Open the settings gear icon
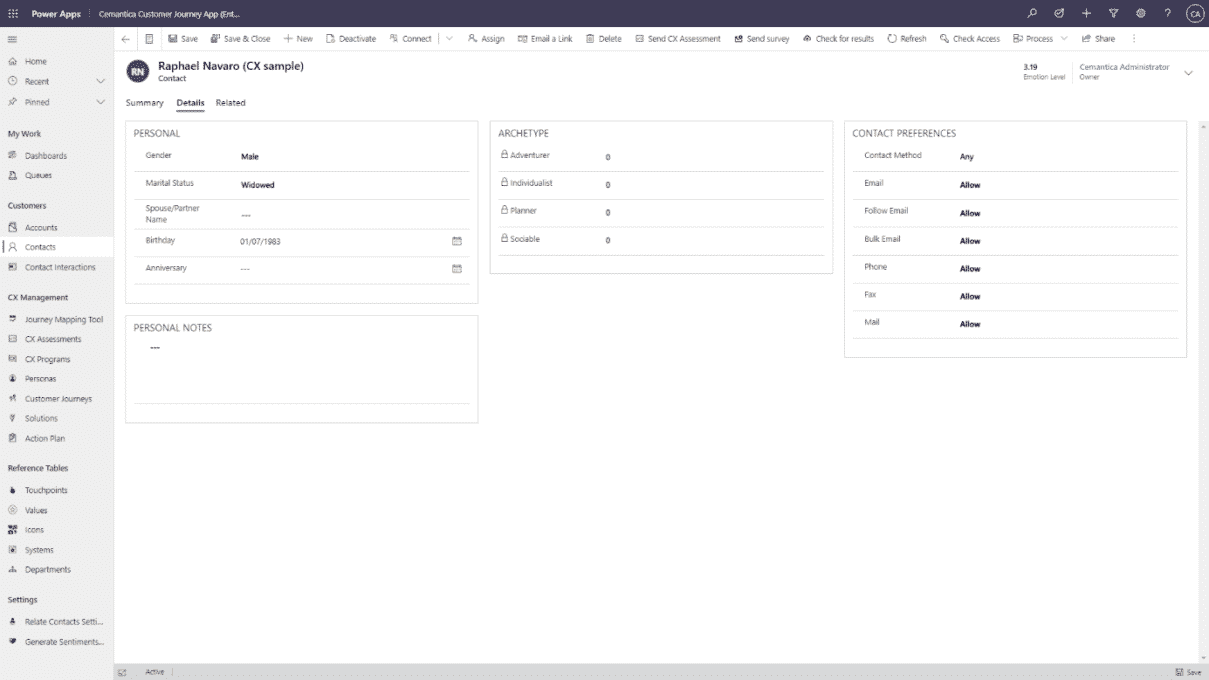Viewport: 1209px width, 680px height. [1140, 14]
